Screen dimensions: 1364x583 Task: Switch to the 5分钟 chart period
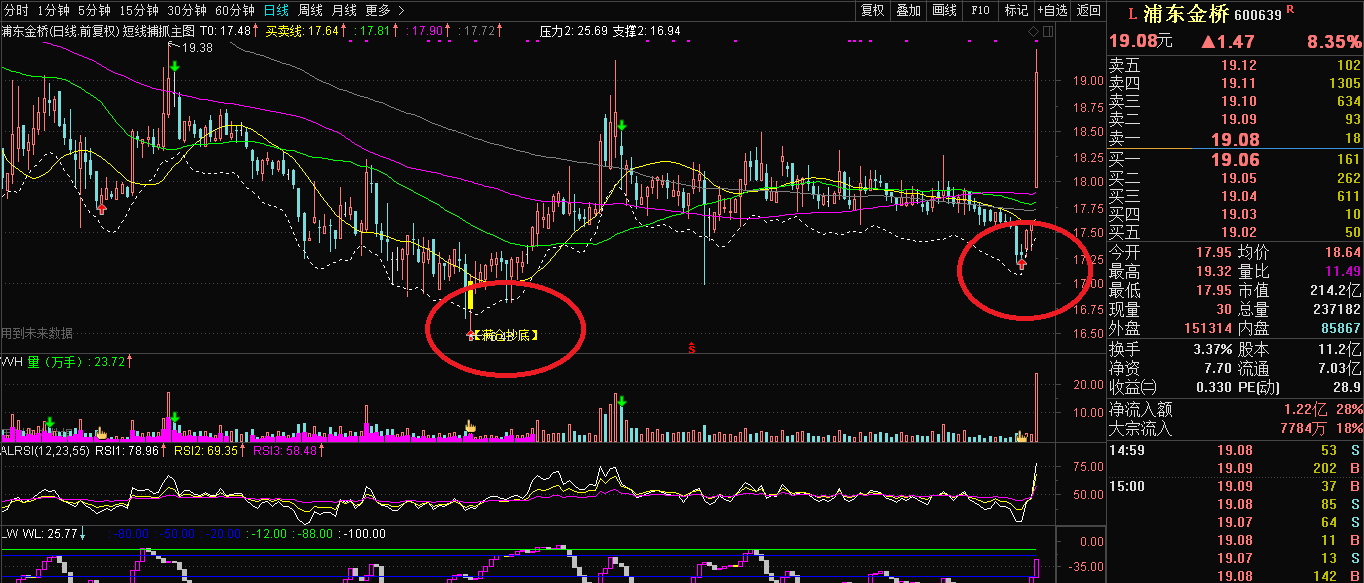pyautogui.click(x=94, y=11)
